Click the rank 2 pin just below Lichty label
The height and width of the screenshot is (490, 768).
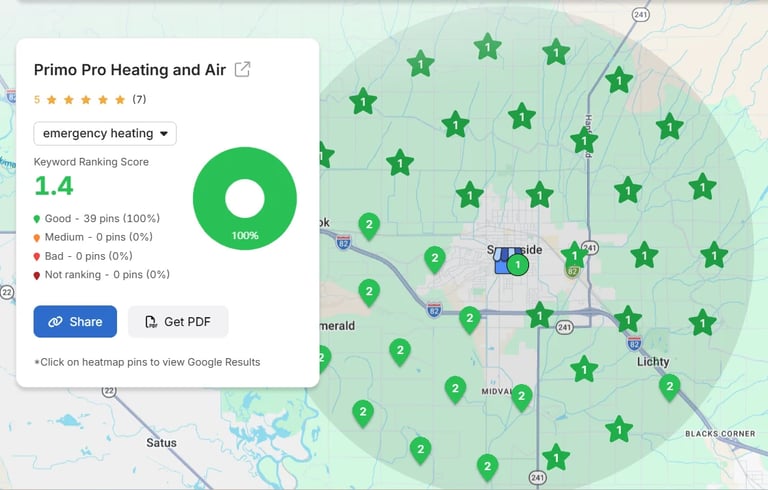click(669, 387)
